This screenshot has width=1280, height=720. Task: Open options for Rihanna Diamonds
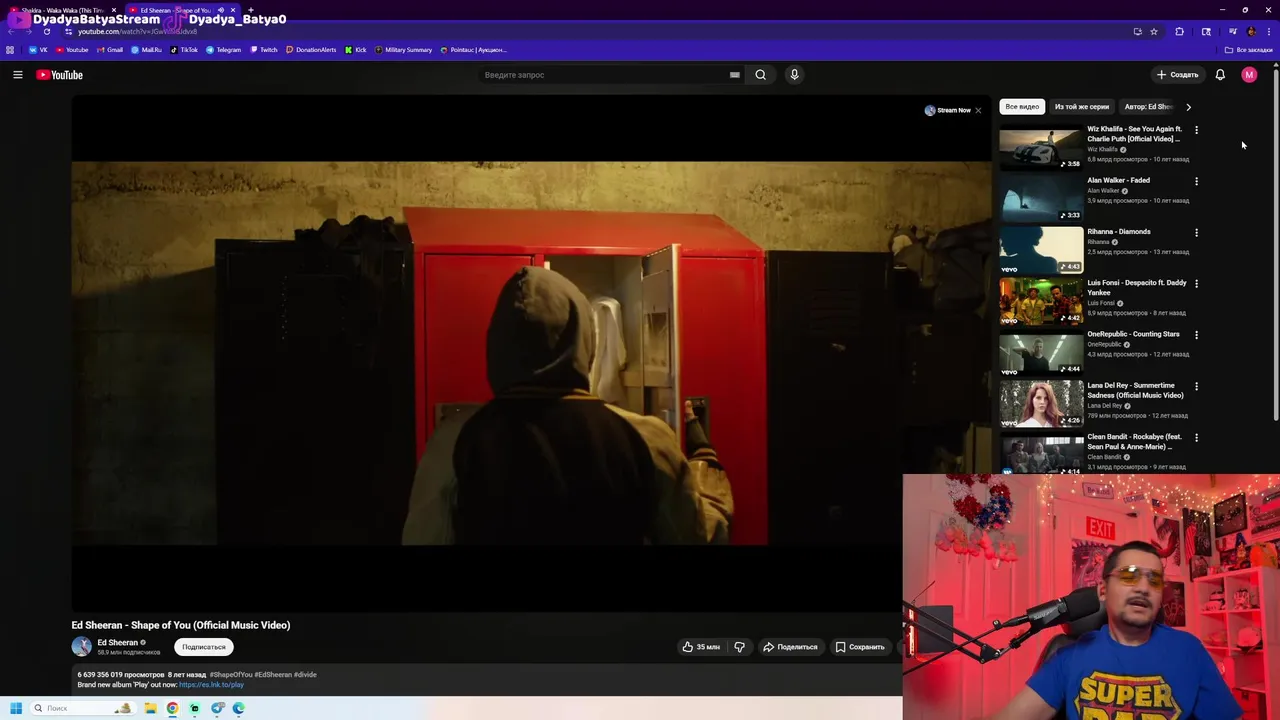pos(1196,232)
